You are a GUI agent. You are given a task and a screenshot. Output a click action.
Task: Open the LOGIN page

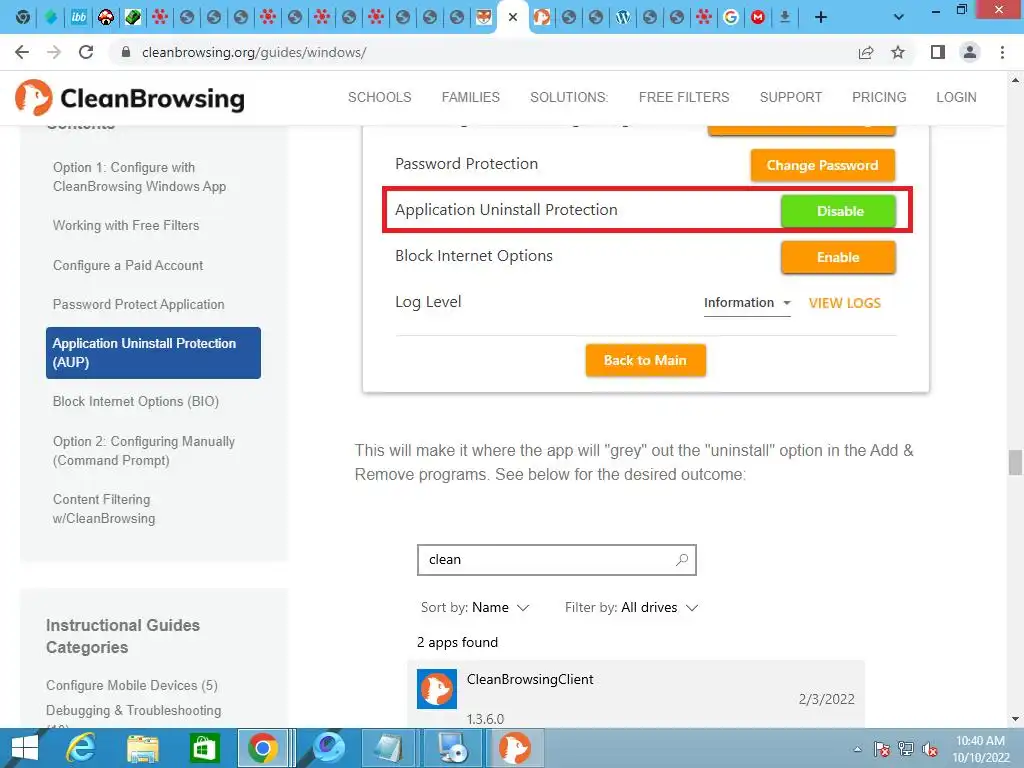[x=956, y=97]
